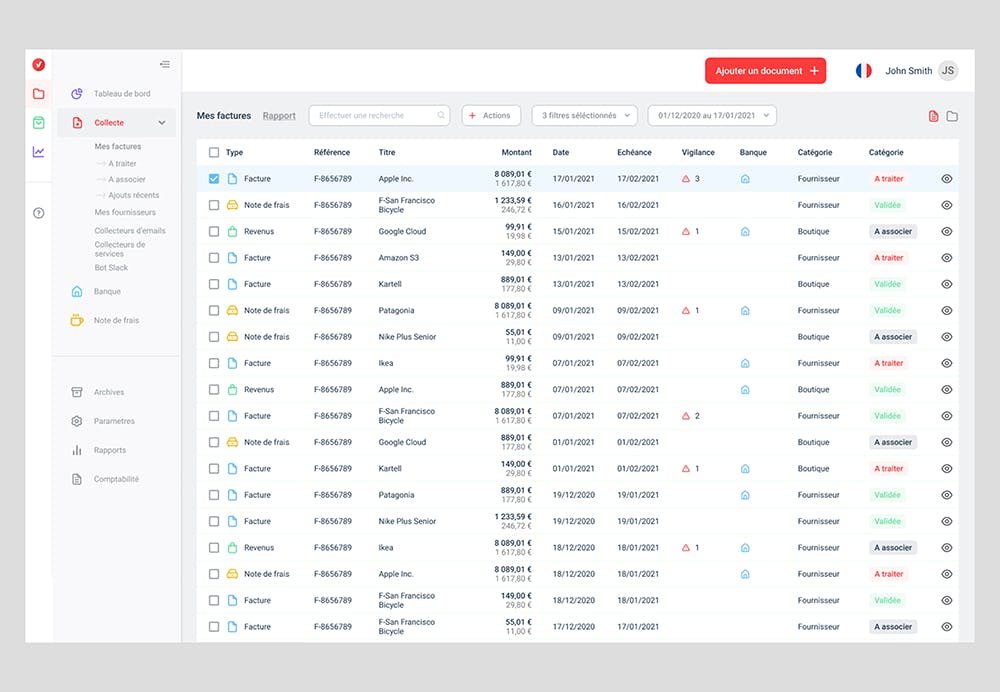This screenshot has width=1000, height=692.
Task: Click the red document view icon
Action: click(933, 116)
